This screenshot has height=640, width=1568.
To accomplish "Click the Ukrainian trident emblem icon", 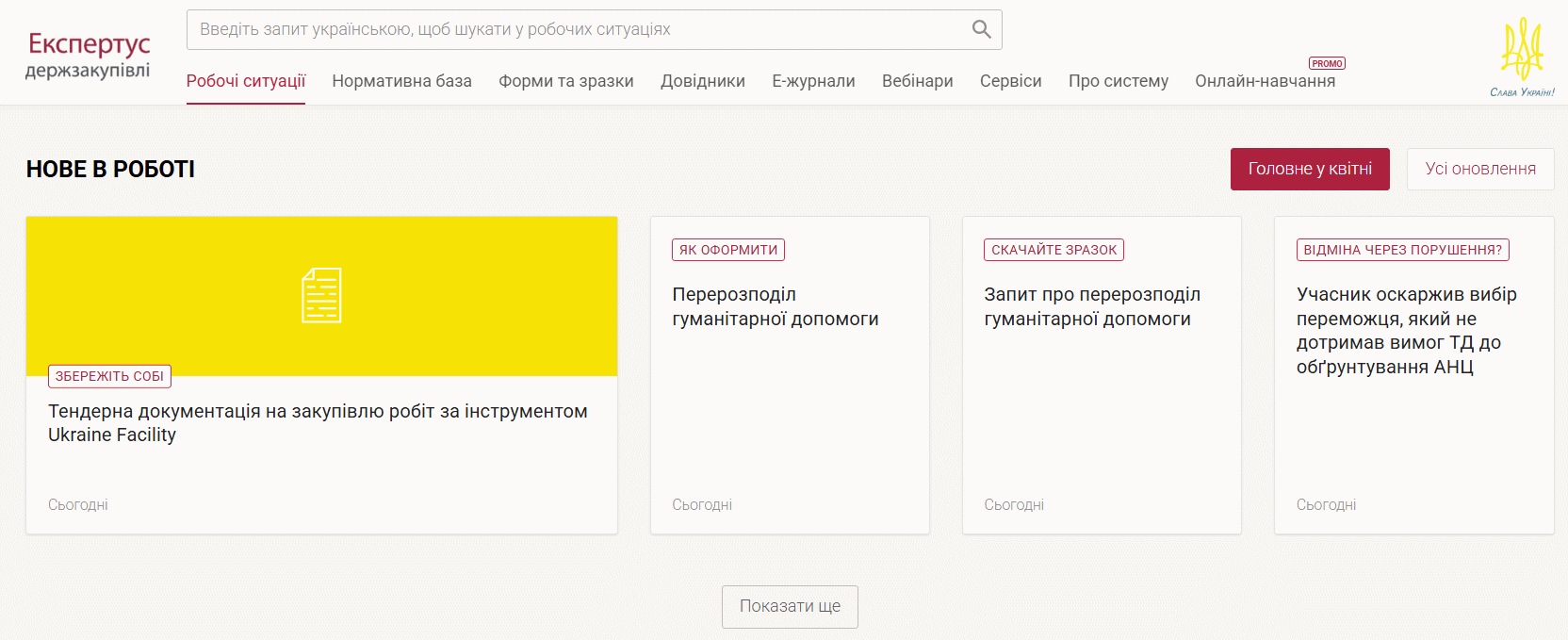I will tap(1522, 49).
